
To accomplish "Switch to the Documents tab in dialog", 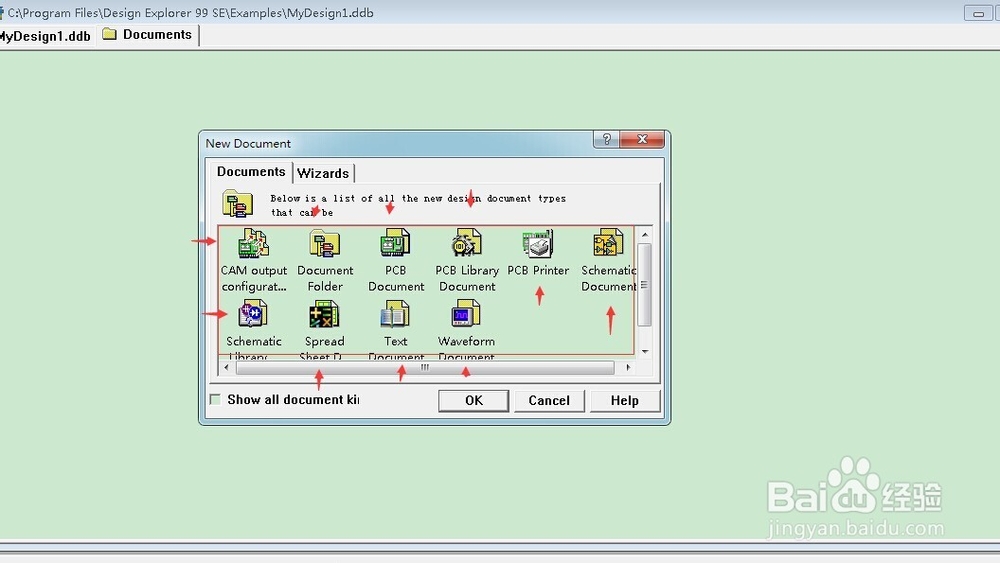I will click(x=251, y=172).
